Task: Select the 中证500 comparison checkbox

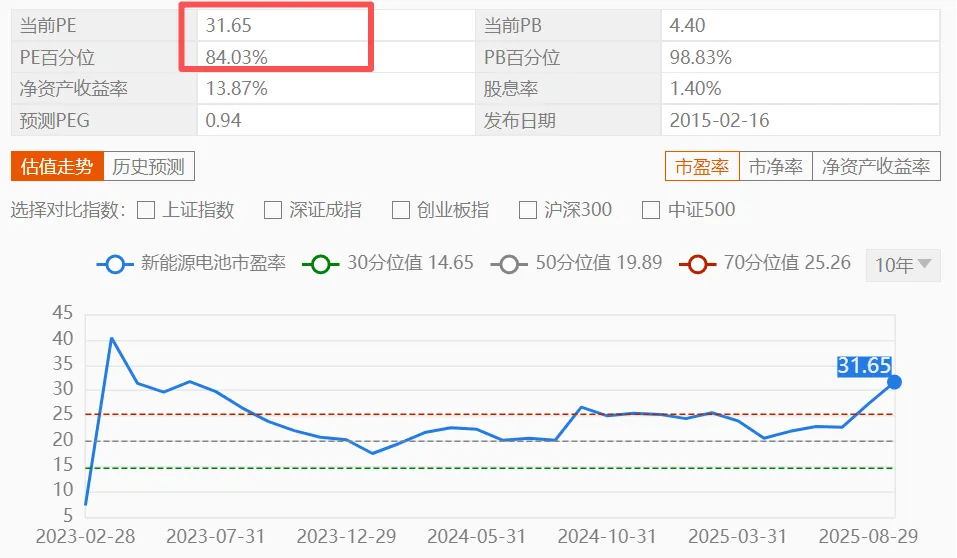Action: (651, 210)
